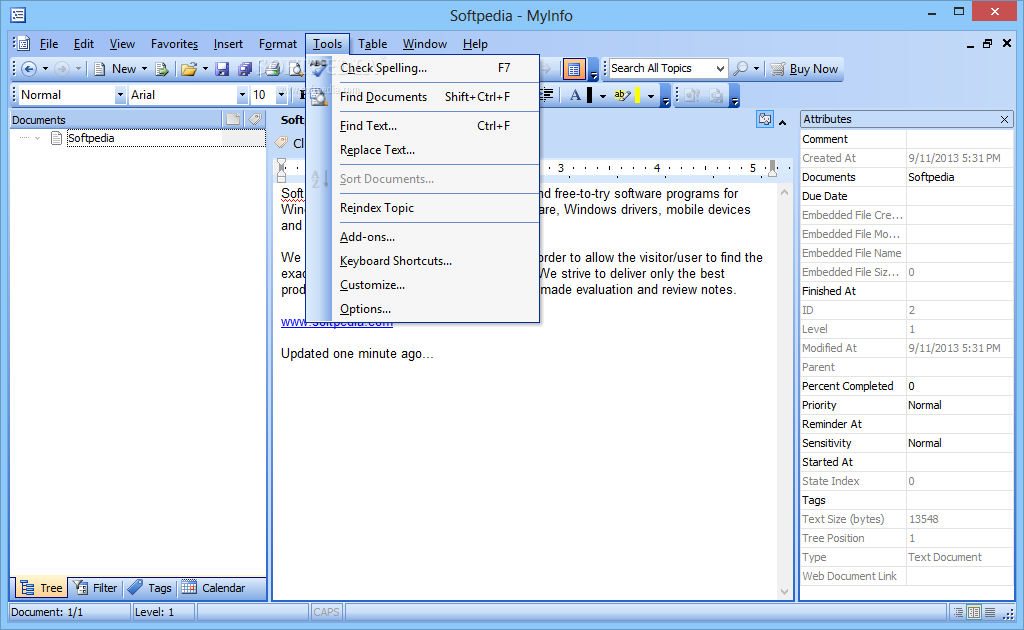Switch to the Tags tab
Image resolution: width=1024 pixels, height=630 pixels.
click(150, 588)
